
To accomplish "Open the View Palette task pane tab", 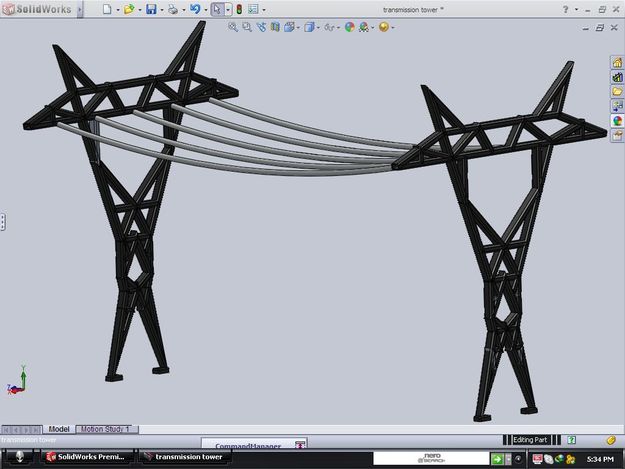I will pos(617,106).
